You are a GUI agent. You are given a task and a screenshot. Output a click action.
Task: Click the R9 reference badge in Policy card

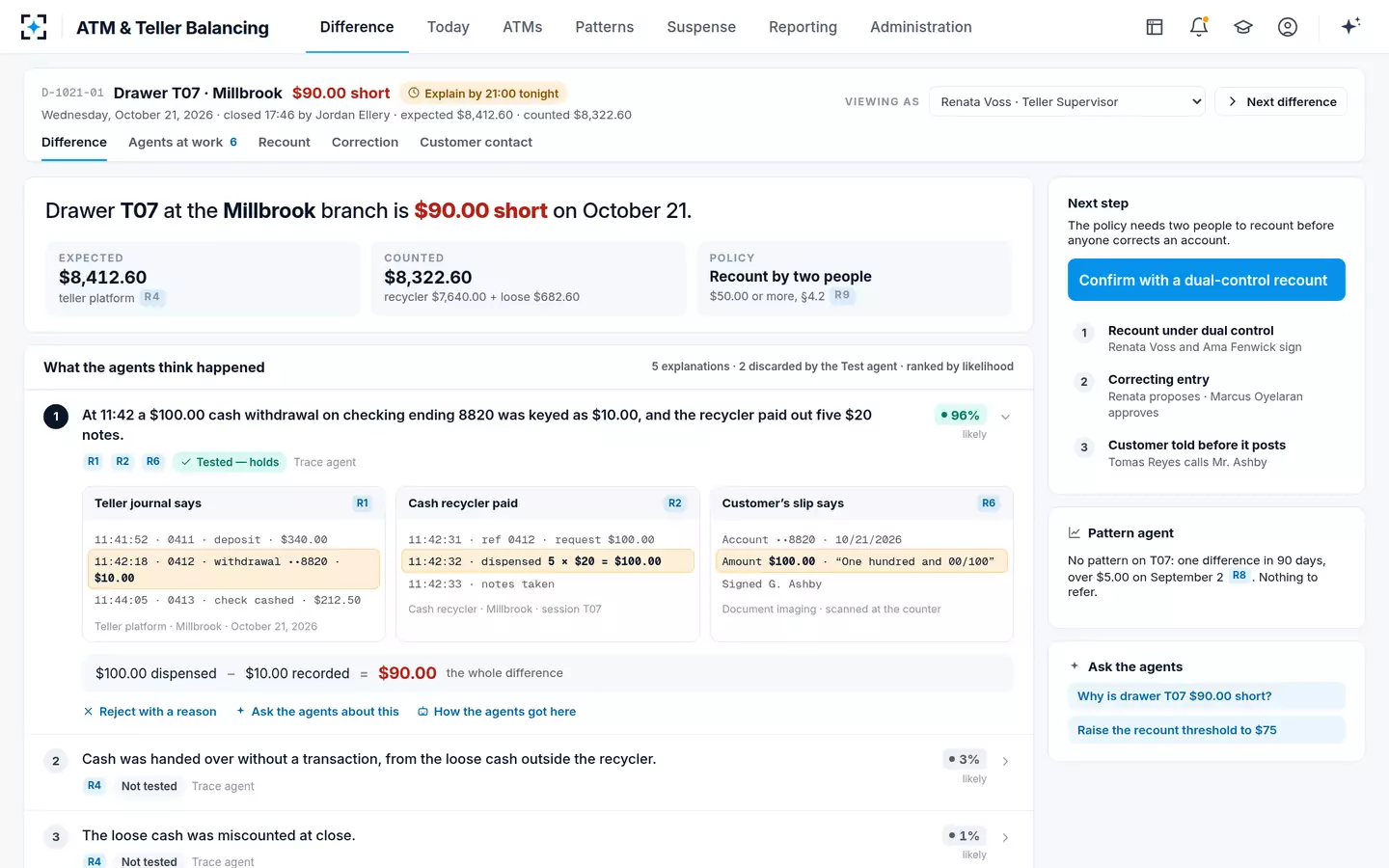(842, 295)
